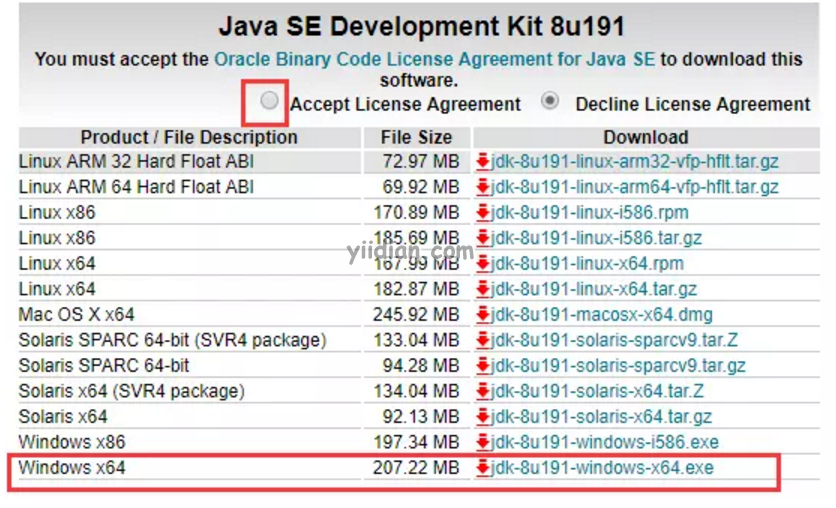The image size is (836, 508).
Task: Click the Windows x64 product description
Action: (72, 467)
